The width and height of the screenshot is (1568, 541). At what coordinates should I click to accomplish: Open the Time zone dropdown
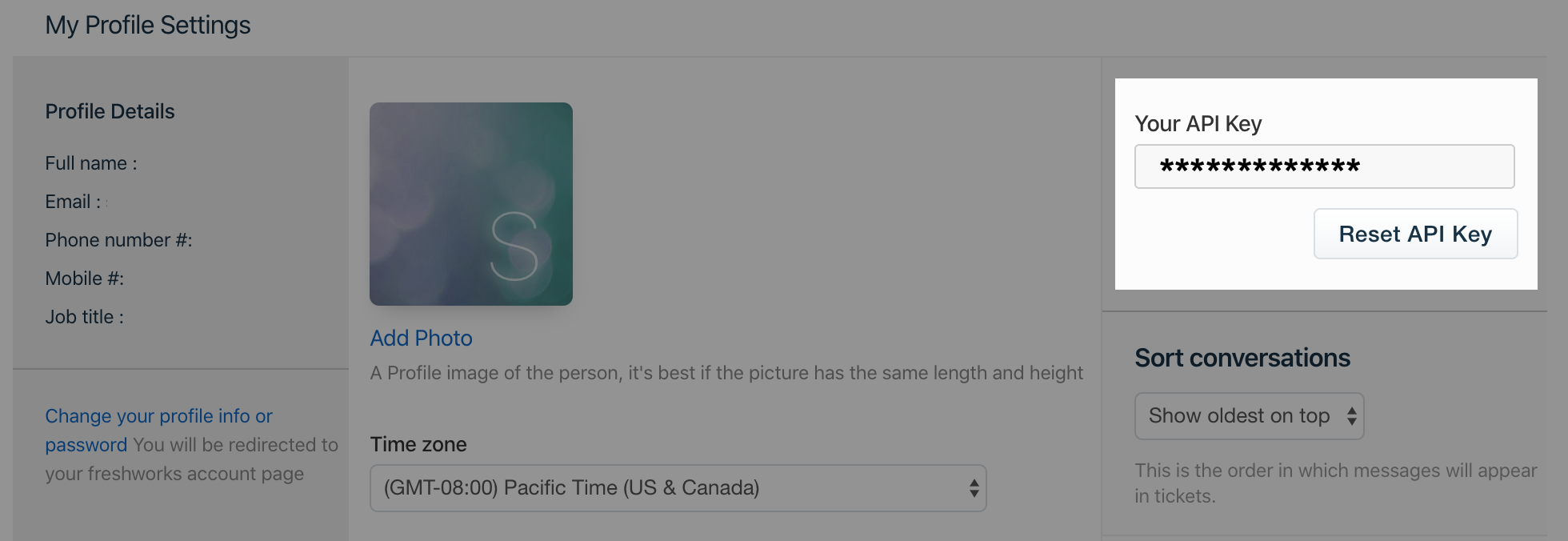(x=678, y=488)
